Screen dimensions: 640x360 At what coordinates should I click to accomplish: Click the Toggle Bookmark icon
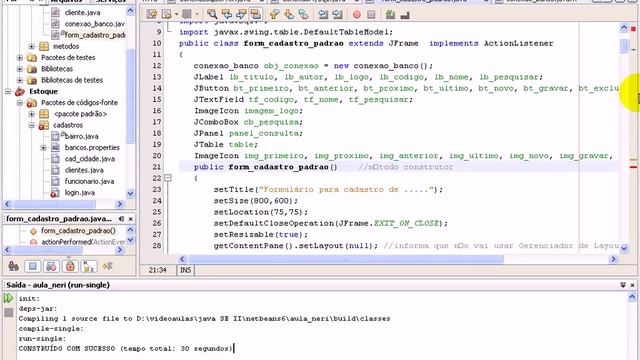[303, 14]
